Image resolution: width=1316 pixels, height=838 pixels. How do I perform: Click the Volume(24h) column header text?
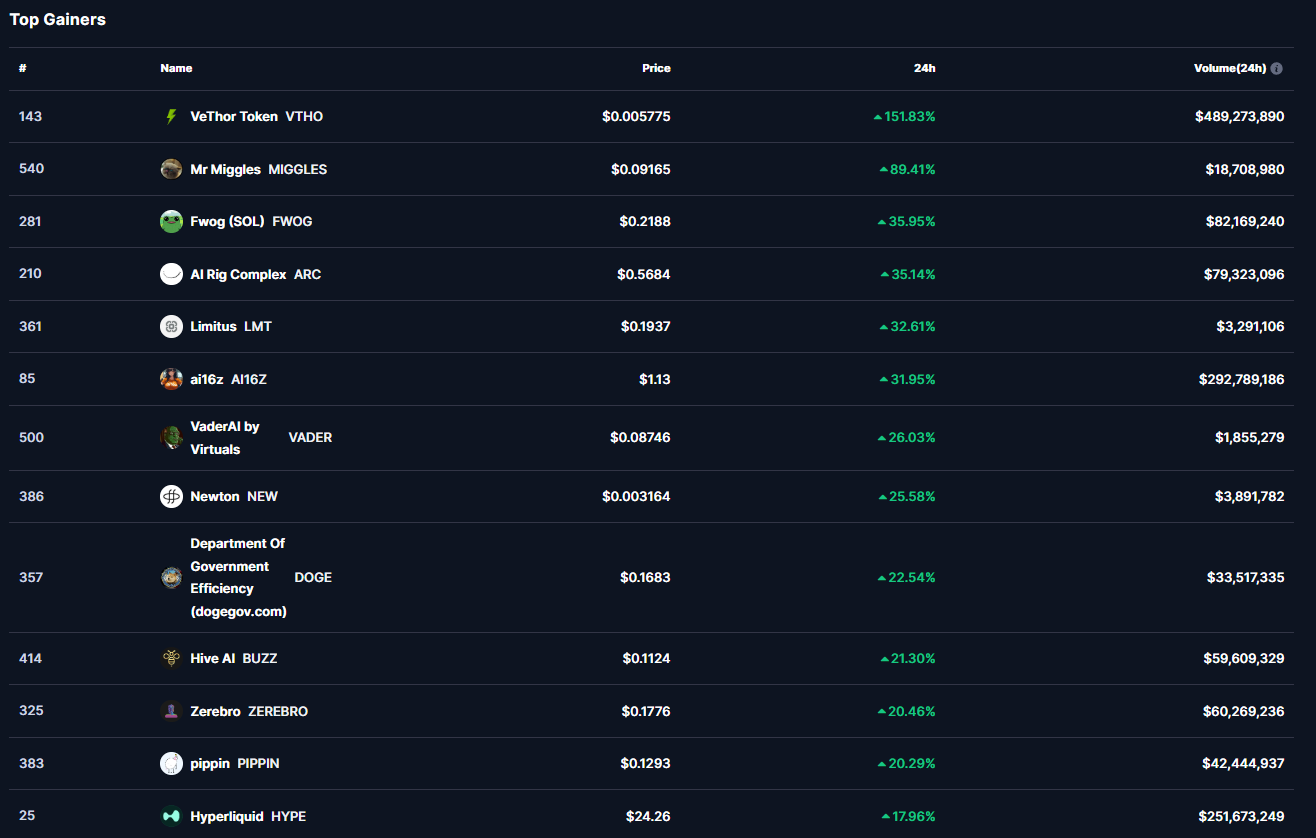pyautogui.click(x=1229, y=68)
